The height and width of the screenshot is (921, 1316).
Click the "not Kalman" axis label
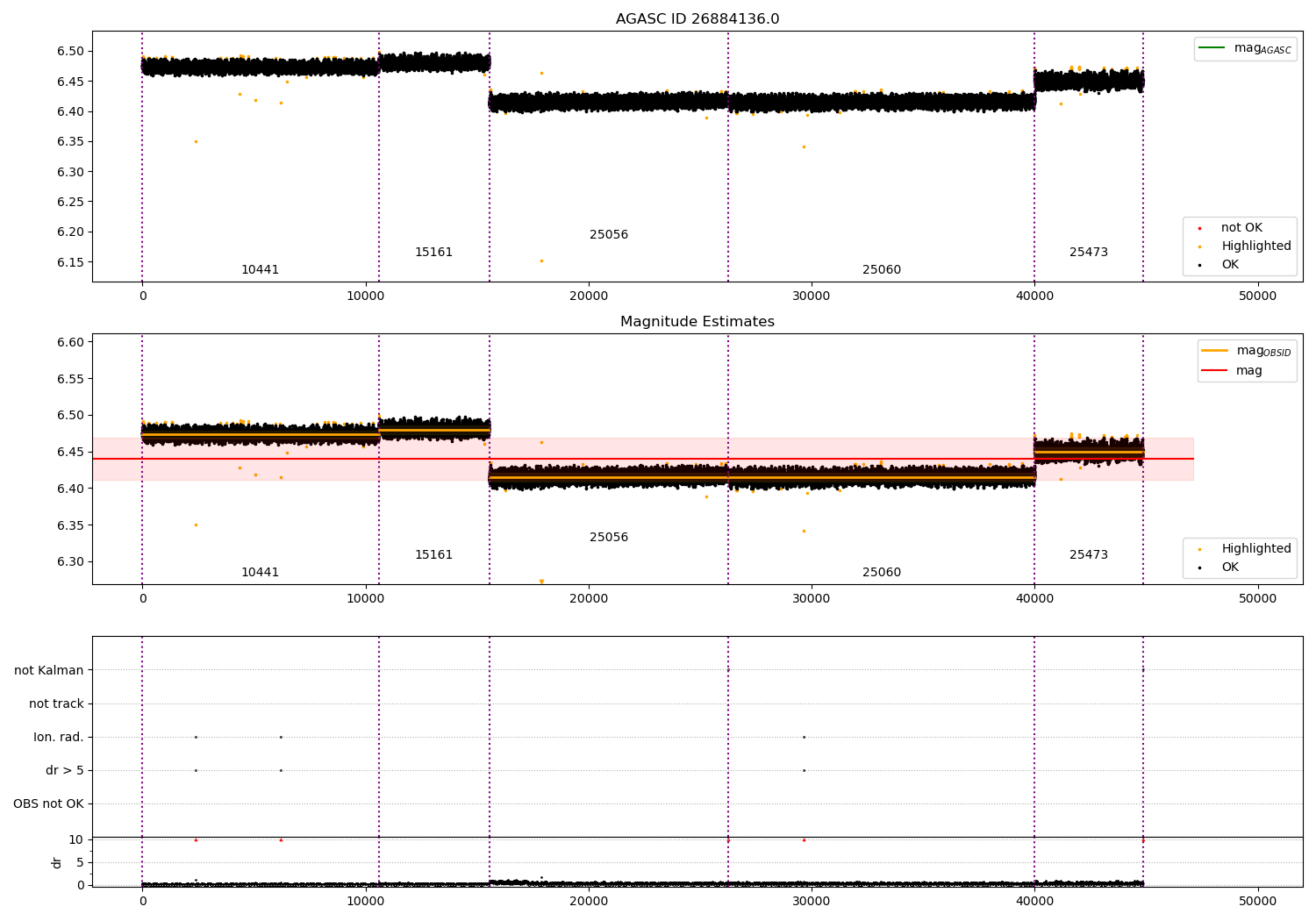(x=49, y=671)
